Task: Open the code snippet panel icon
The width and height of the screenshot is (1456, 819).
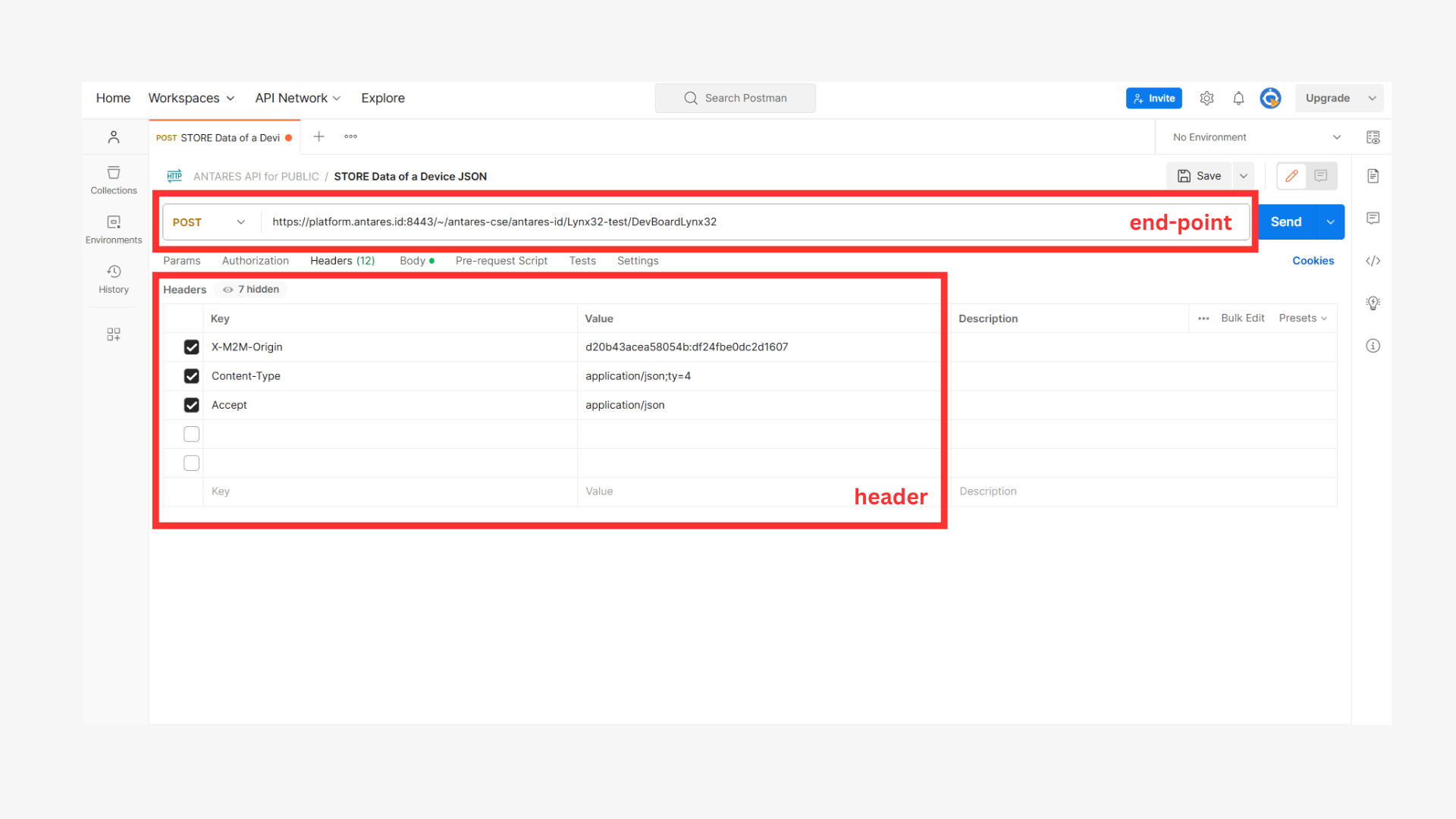Action: (x=1373, y=261)
